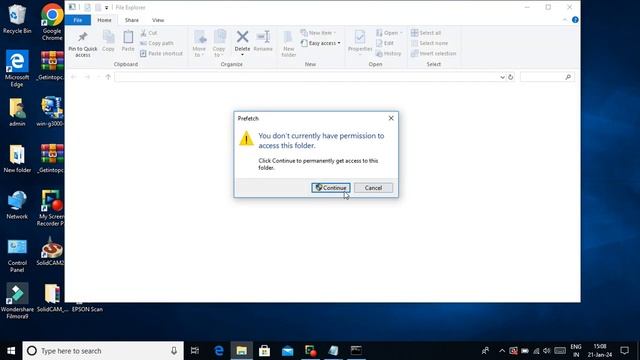The width and height of the screenshot is (640, 360).
Task: Click the volume icon in system tray
Action: 547,351
